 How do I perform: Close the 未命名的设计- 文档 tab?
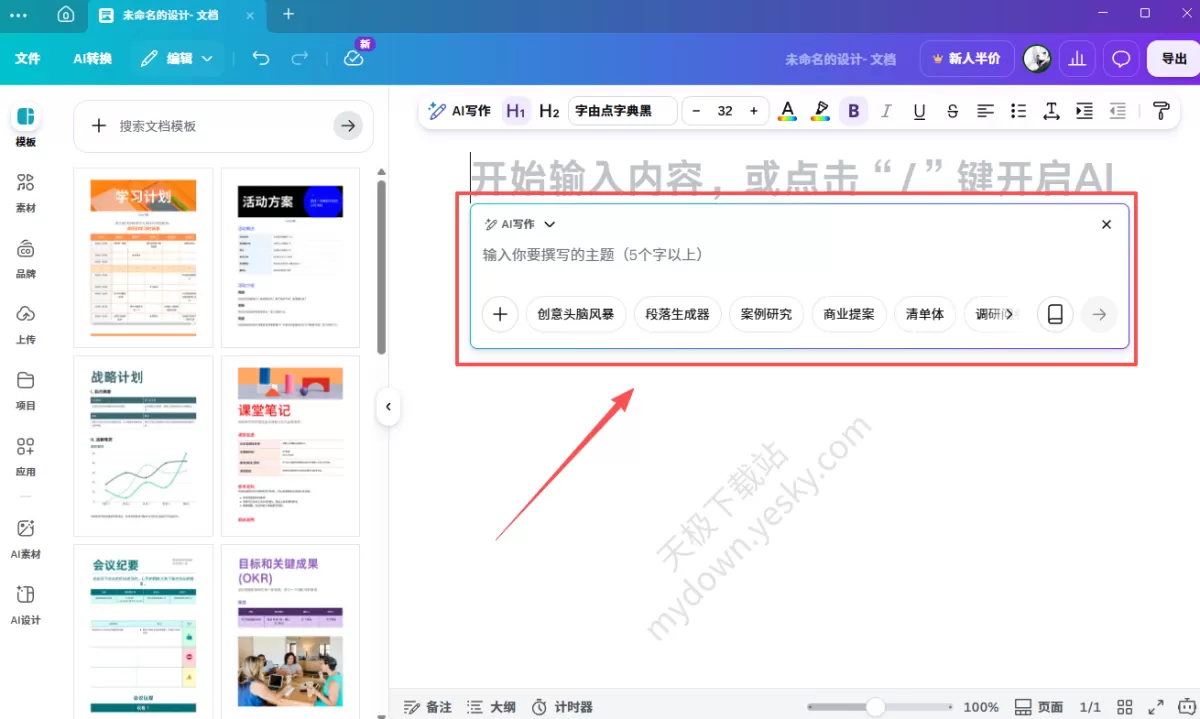pos(250,15)
